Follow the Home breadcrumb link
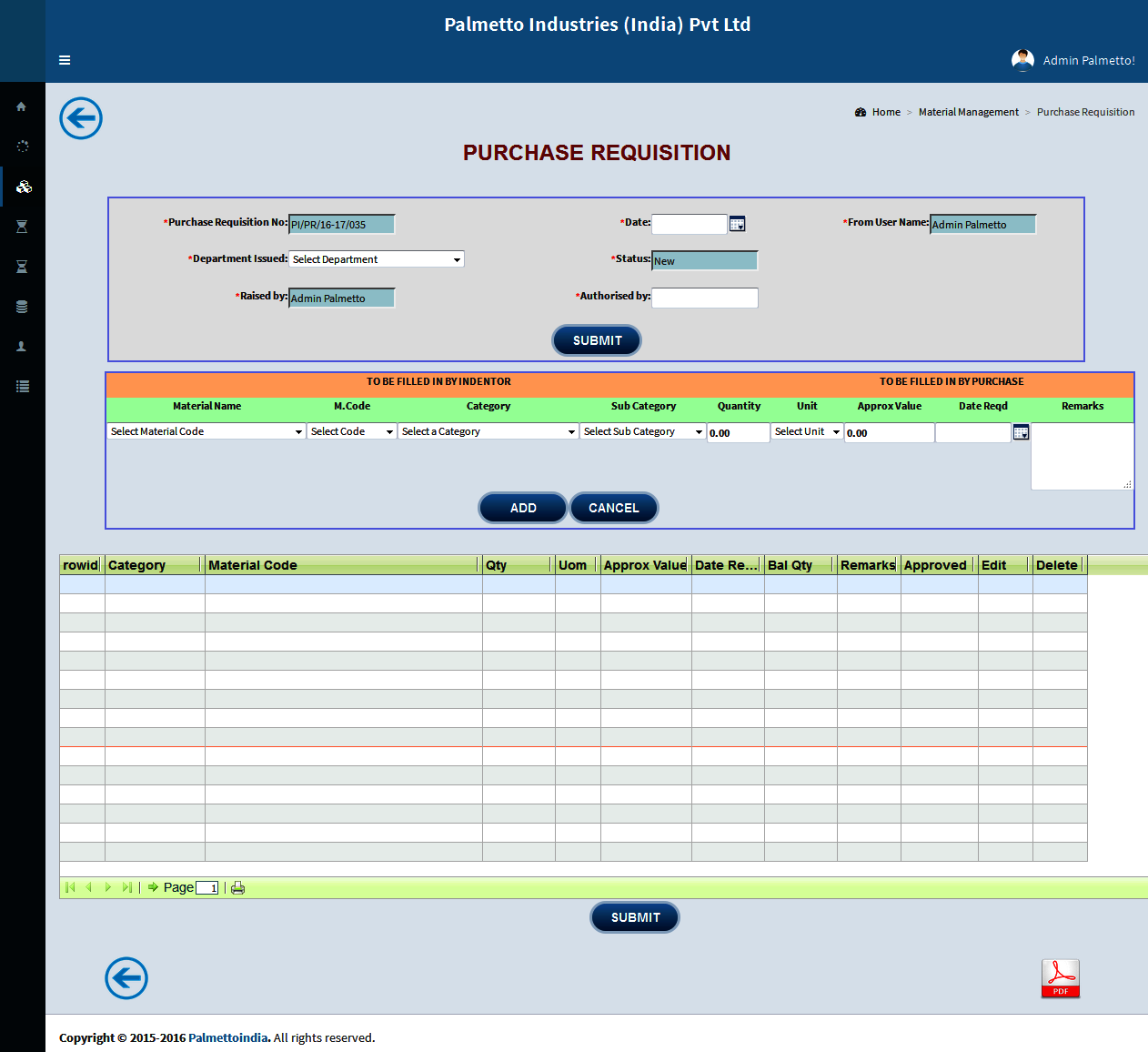Viewport: 1148px width, 1052px height. click(x=886, y=112)
